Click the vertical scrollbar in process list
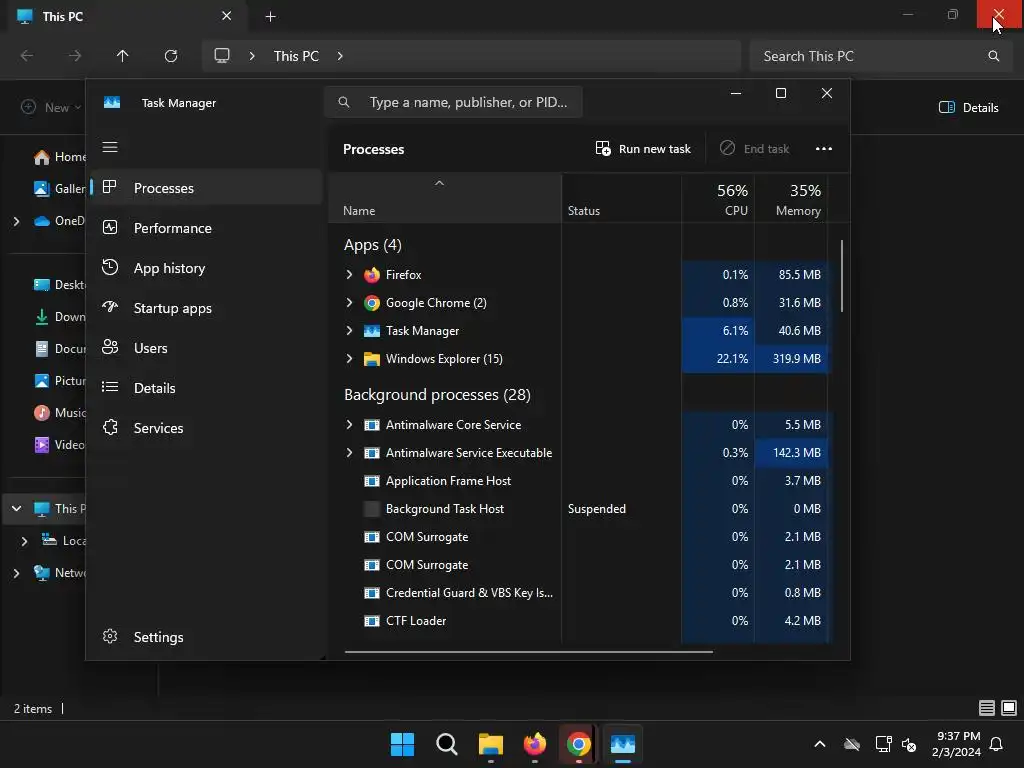The width and height of the screenshot is (1024, 768). (841, 276)
